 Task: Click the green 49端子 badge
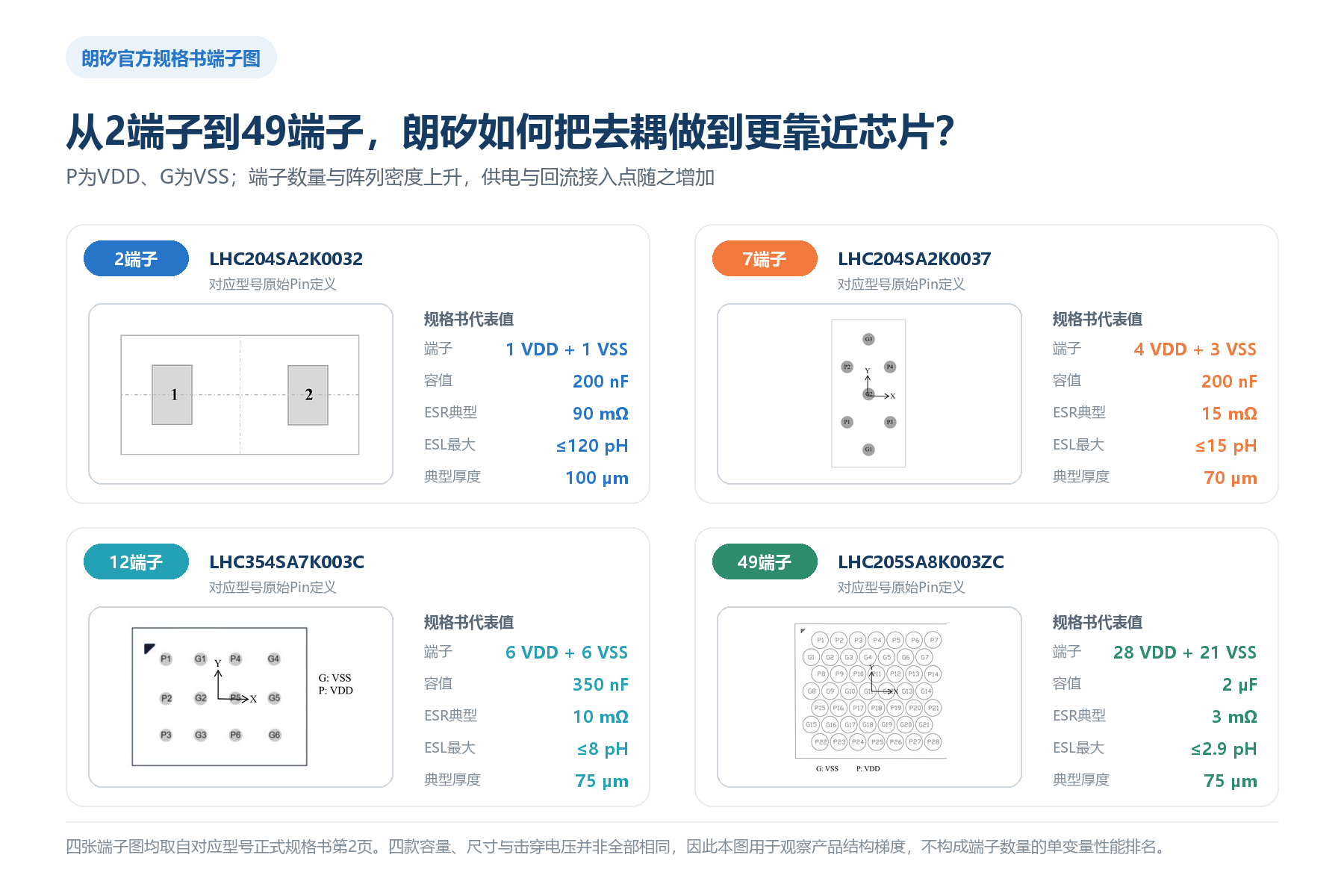click(x=765, y=561)
